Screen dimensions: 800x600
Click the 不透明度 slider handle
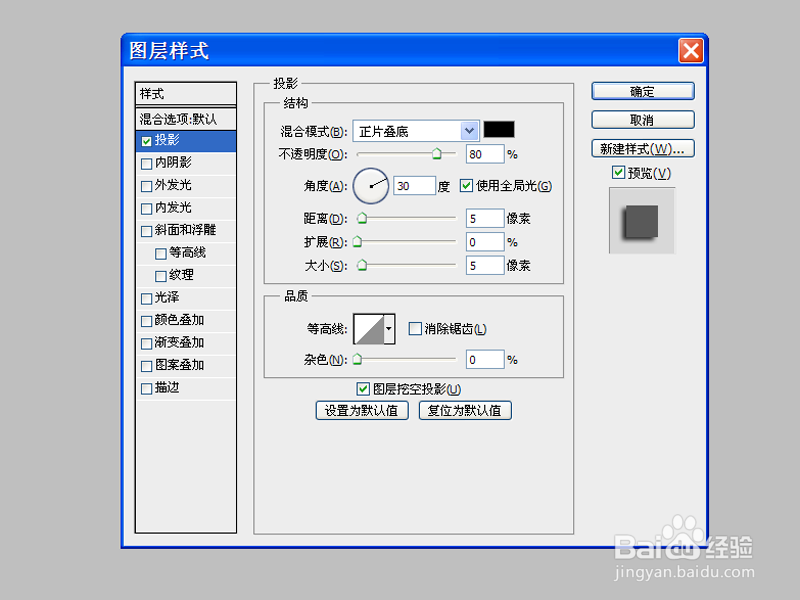[x=437, y=154]
